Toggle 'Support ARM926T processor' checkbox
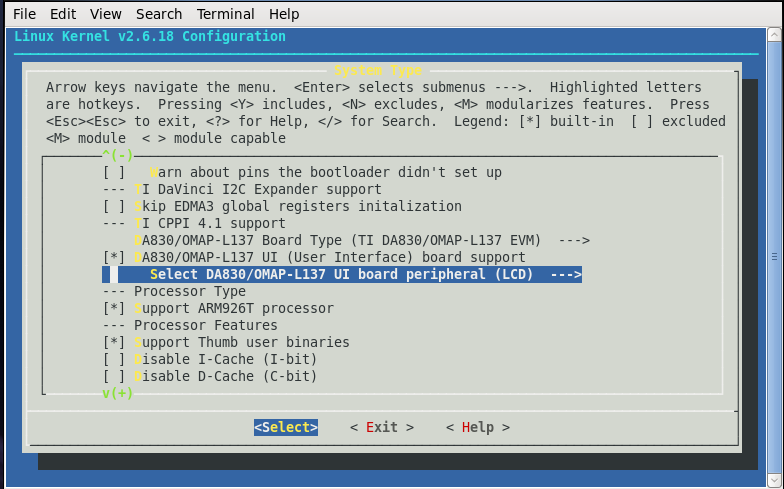Image resolution: width=784 pixels, height=489 pixels. pyautogui.click(x=114, y=308)
